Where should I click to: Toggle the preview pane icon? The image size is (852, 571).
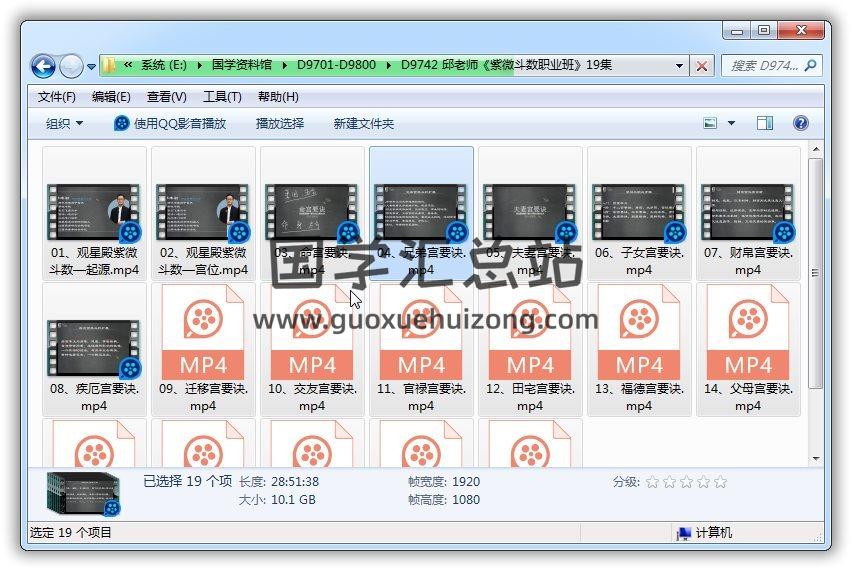point(765,123)
